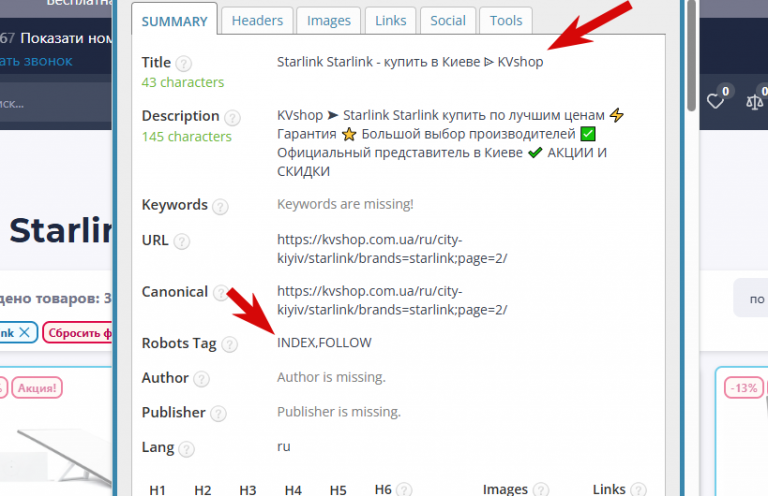
Task: Open the Links tab
Action: click(x=390, y=21)
